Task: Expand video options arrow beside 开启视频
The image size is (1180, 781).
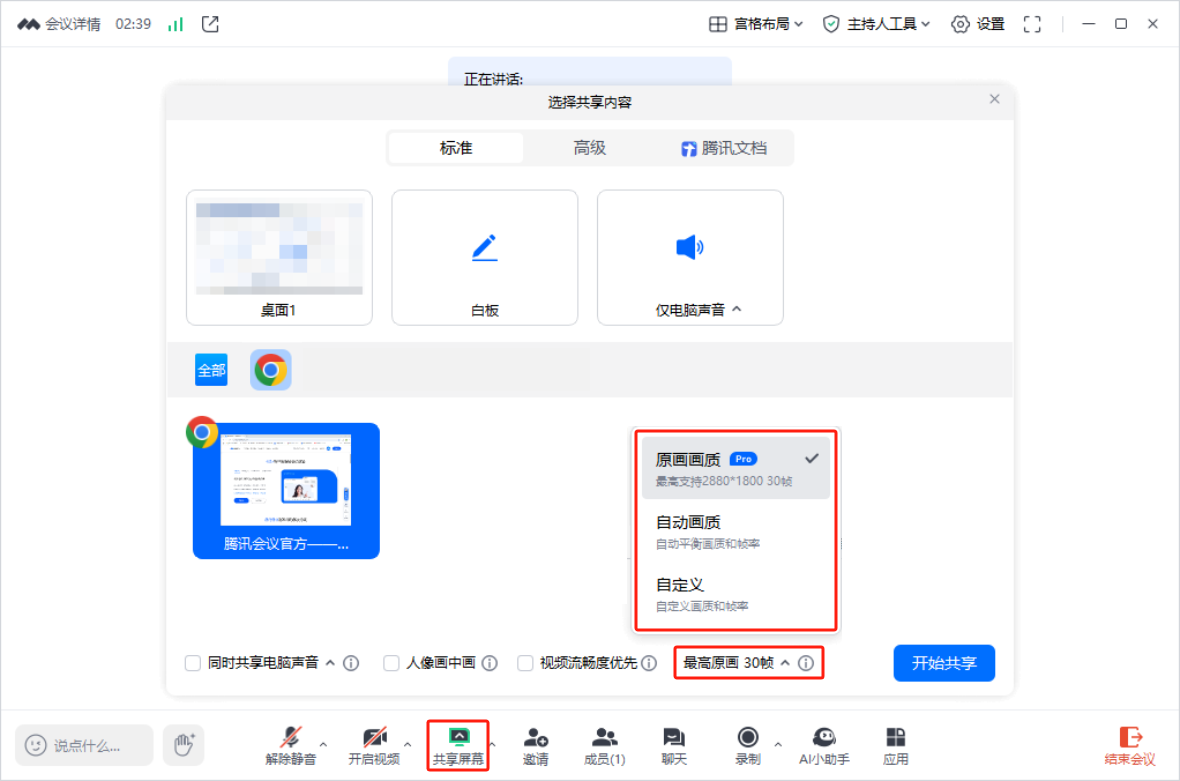Action: (407, 744)
